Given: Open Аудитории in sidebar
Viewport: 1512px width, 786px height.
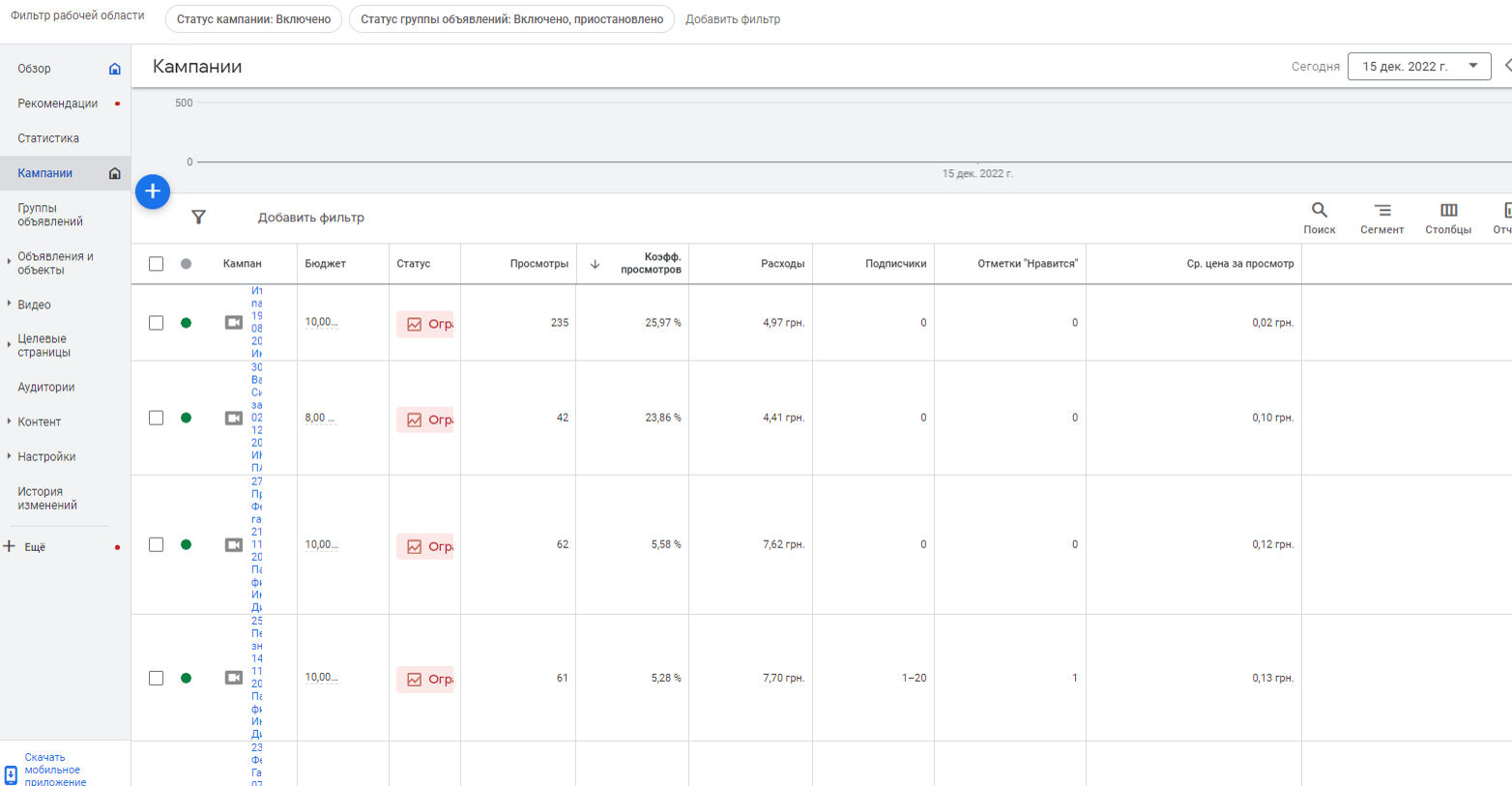Looking at the screenshot, I should [x=45, y=387].
